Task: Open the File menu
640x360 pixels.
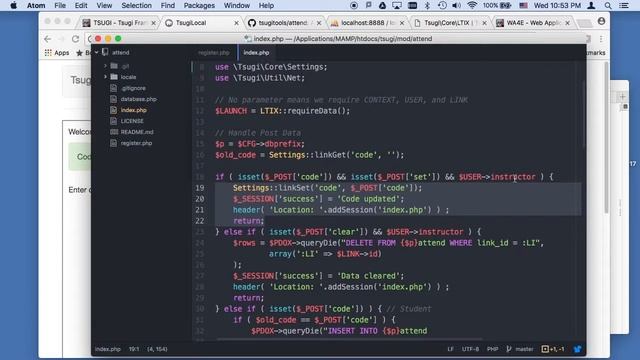Action: (x=60, y=5)
